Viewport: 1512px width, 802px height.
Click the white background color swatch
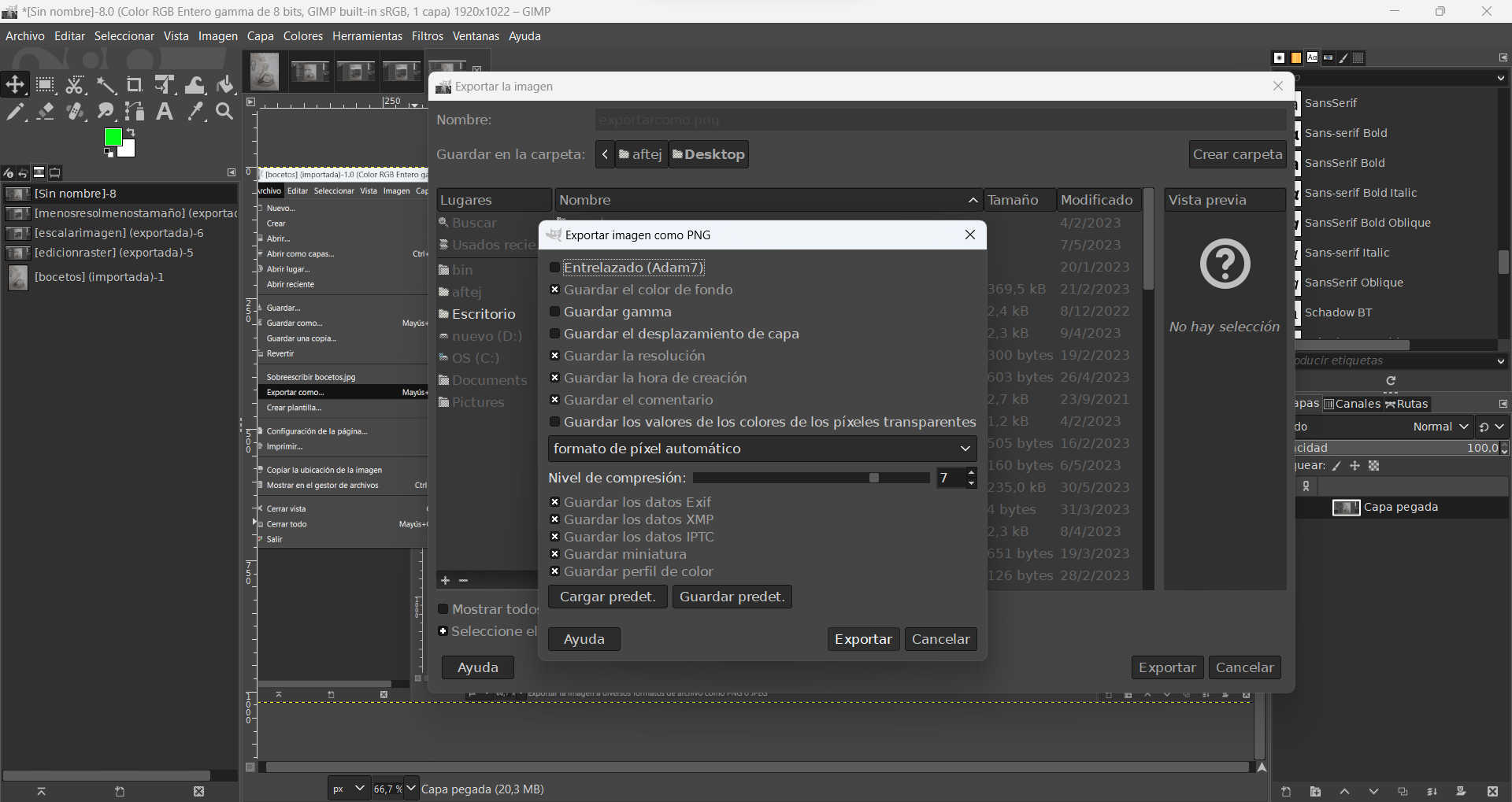(128, 150)
